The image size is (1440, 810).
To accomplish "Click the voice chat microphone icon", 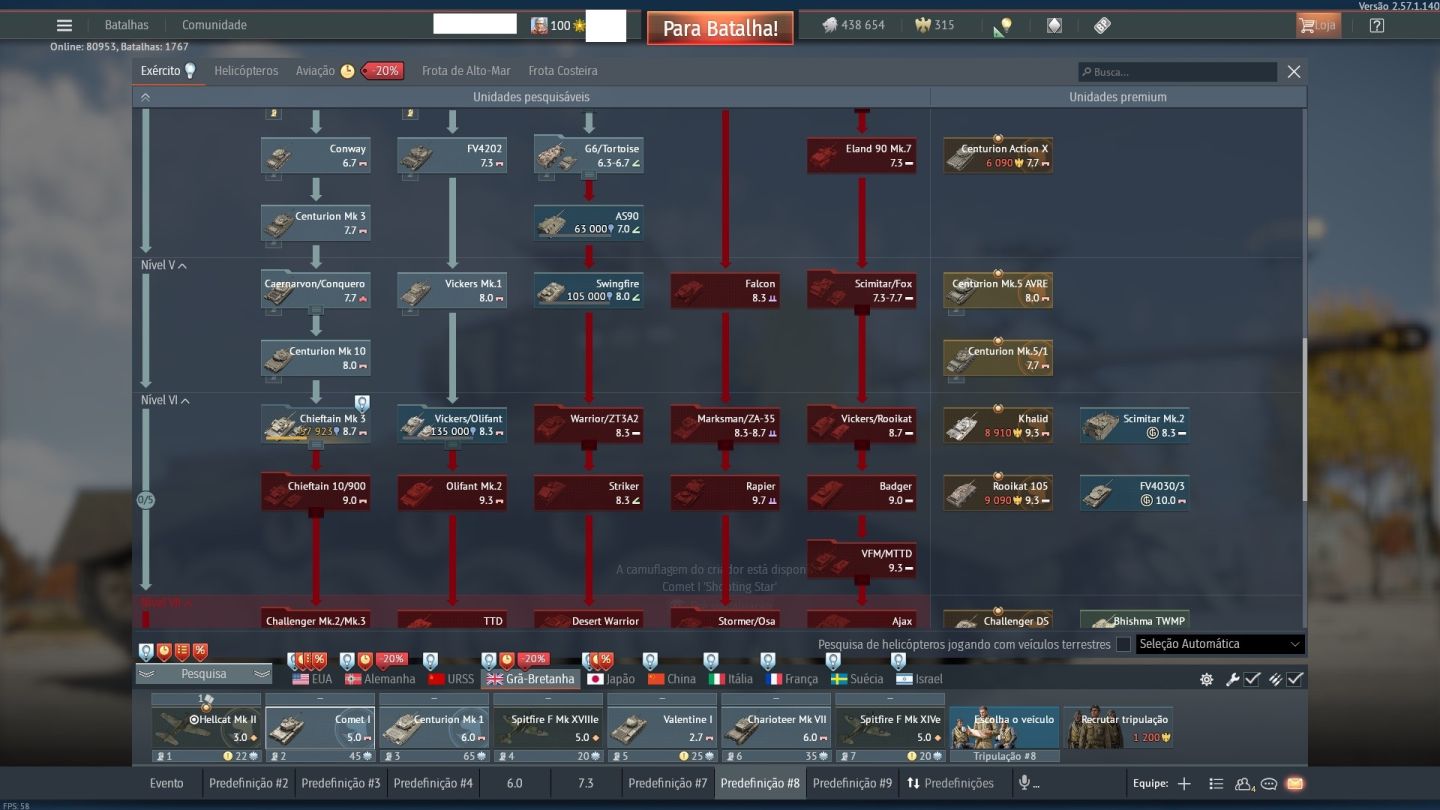I will [1023, 783].
